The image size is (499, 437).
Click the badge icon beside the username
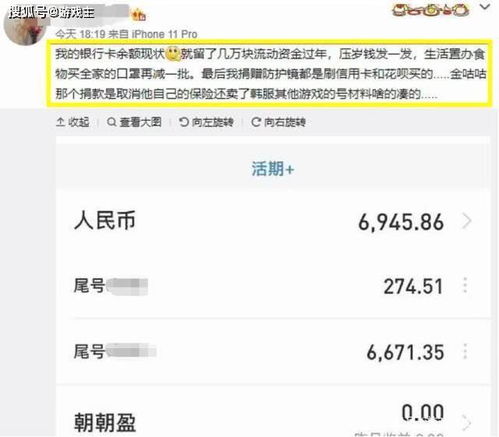pyautogui.click(x=139, y=15)
